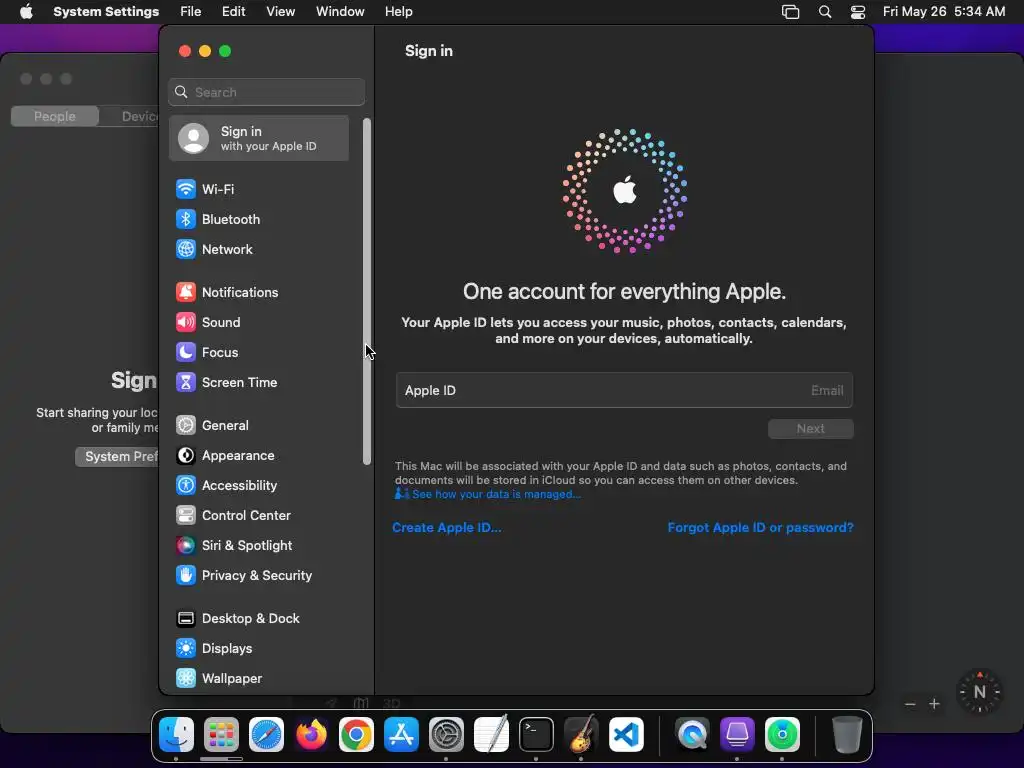This screenshot has height=768, width=1024.
Task: Open Siri & Spotlight icon
Action: click(185, 546)
